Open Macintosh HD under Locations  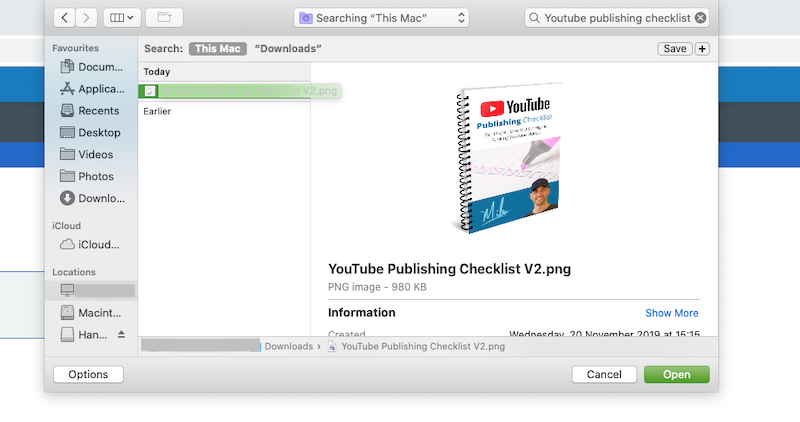tap(92, 313)
